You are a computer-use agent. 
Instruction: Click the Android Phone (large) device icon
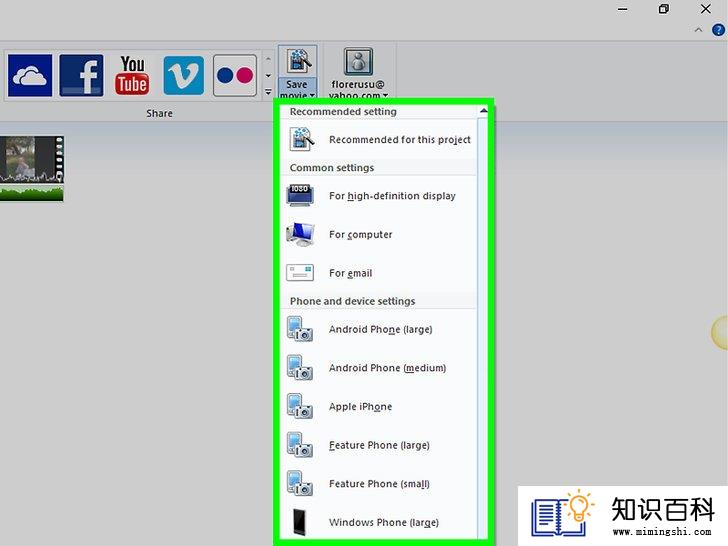coord(300,329)
